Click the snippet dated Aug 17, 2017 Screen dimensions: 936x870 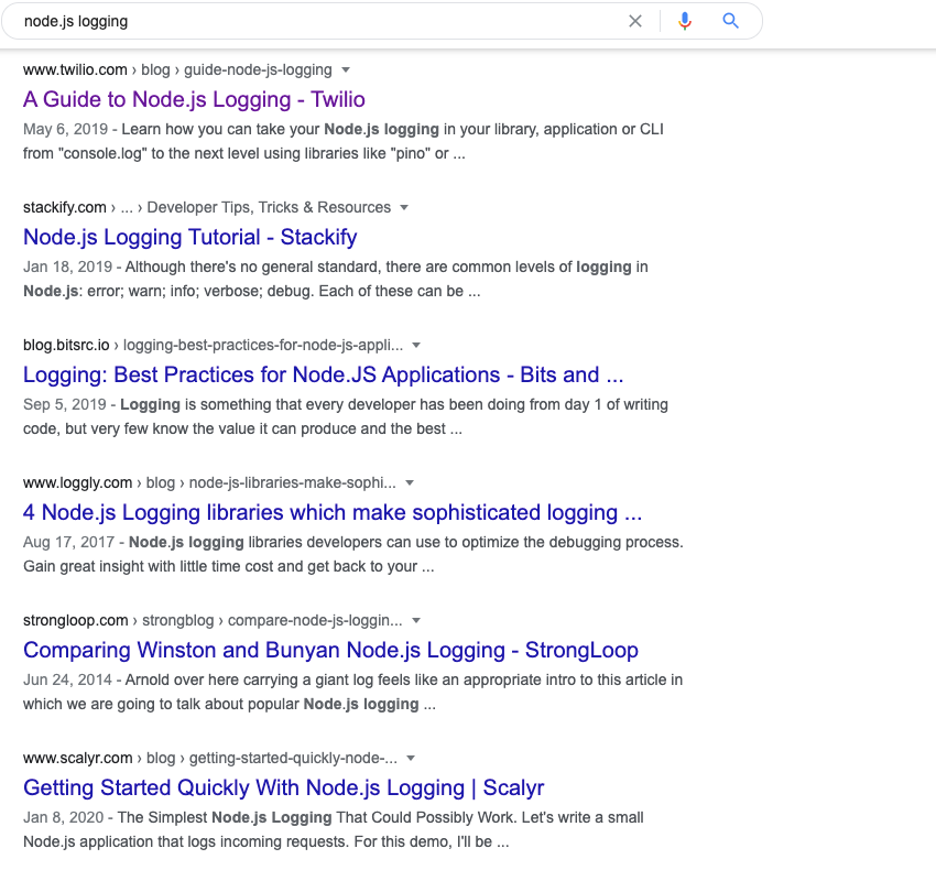353,554
